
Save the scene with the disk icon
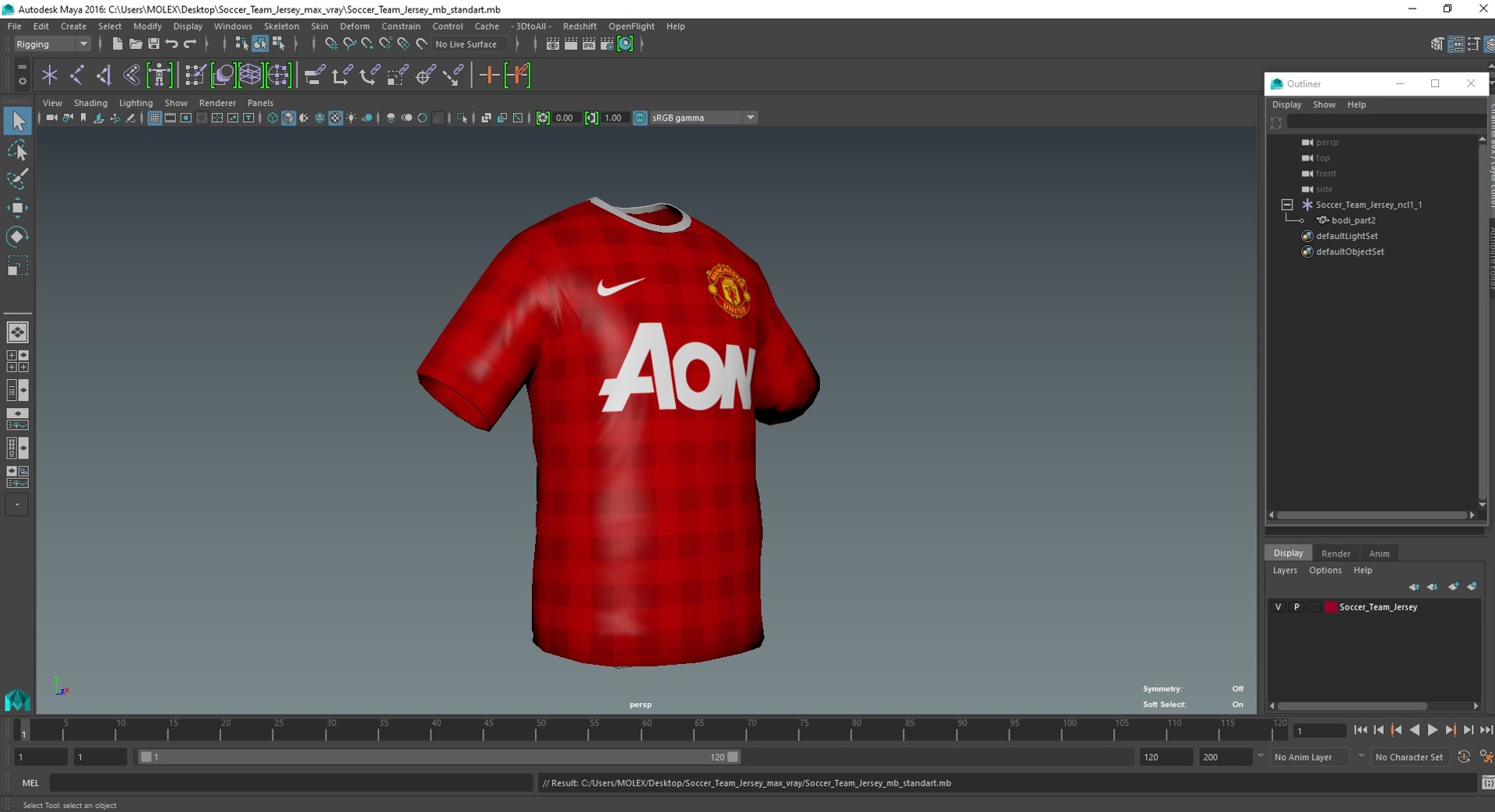(x=153, y=44)
